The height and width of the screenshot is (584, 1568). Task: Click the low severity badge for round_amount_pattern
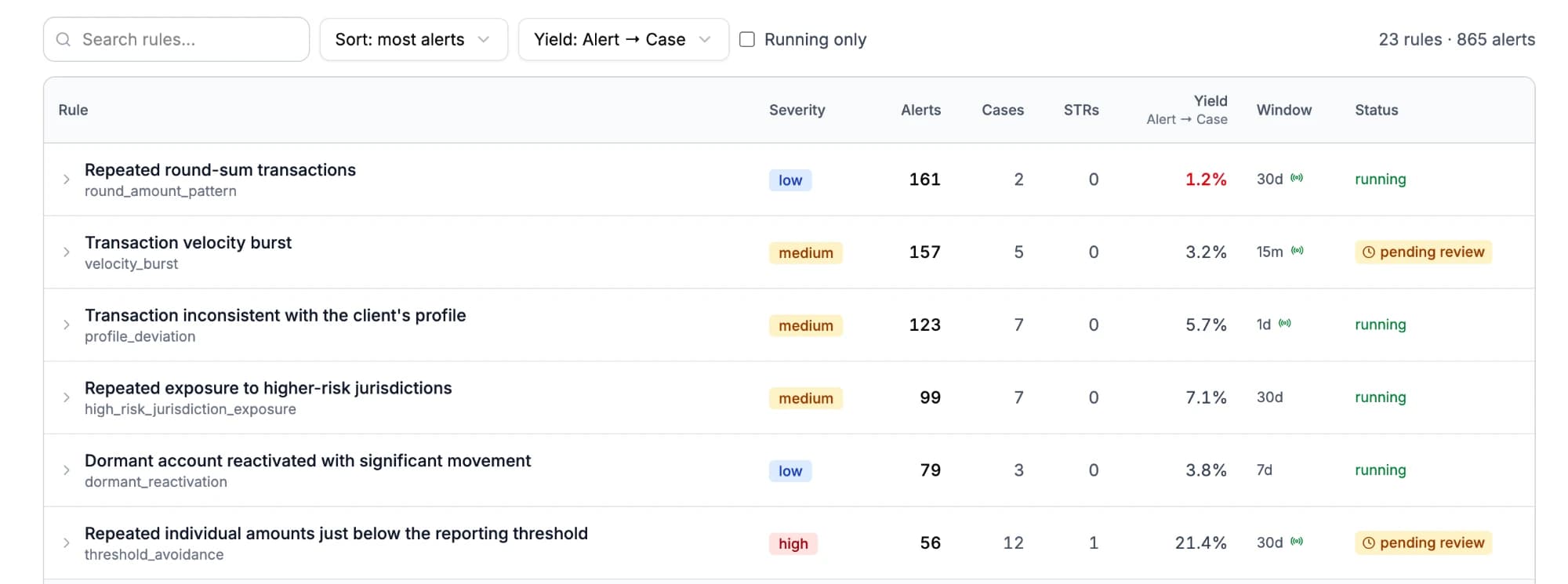(790, 180)
